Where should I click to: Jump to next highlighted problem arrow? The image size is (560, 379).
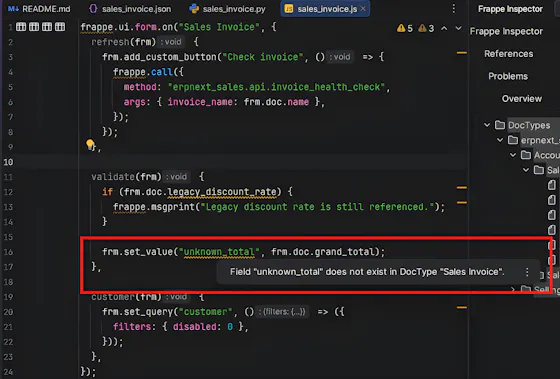[x=459, y=28]
